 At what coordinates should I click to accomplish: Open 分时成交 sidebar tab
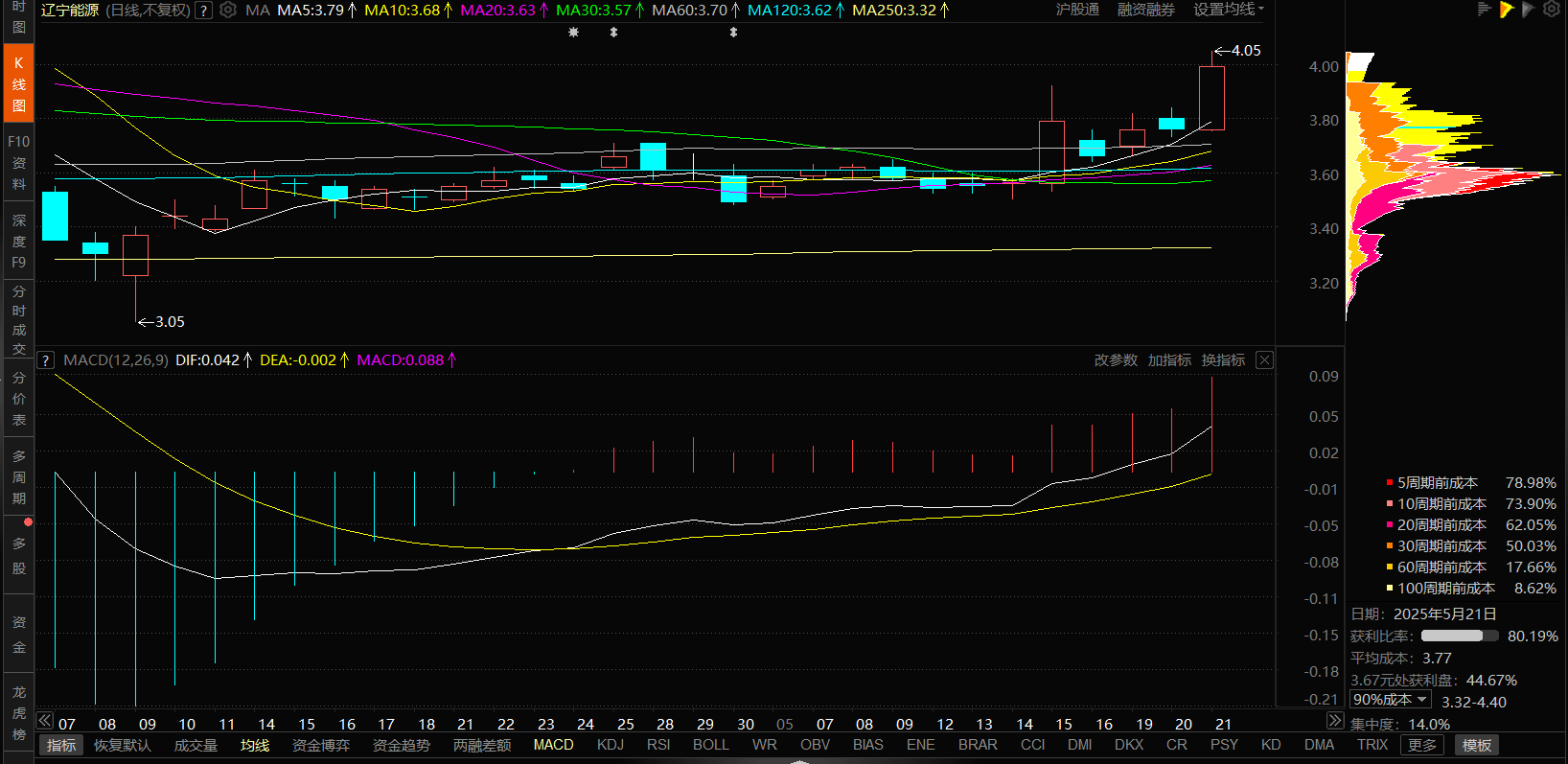tap(18, 319)
